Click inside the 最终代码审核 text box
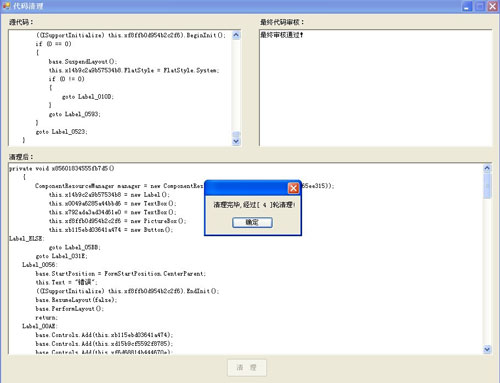 376,88
